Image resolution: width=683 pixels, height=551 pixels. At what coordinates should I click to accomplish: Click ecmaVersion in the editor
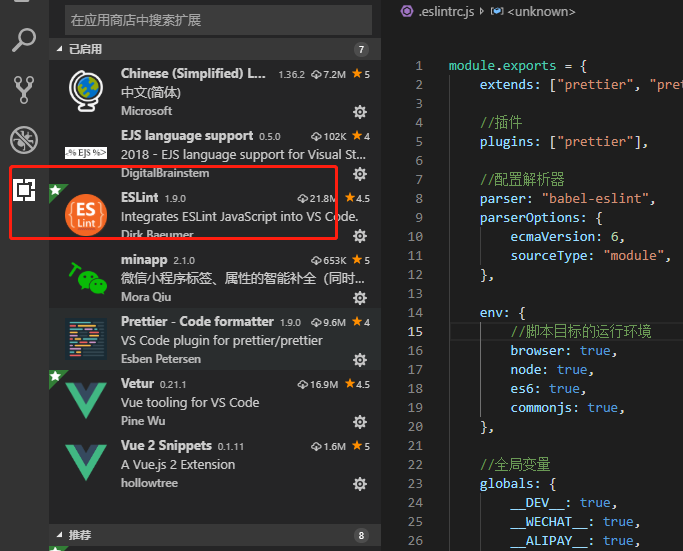tap(553, 237)
